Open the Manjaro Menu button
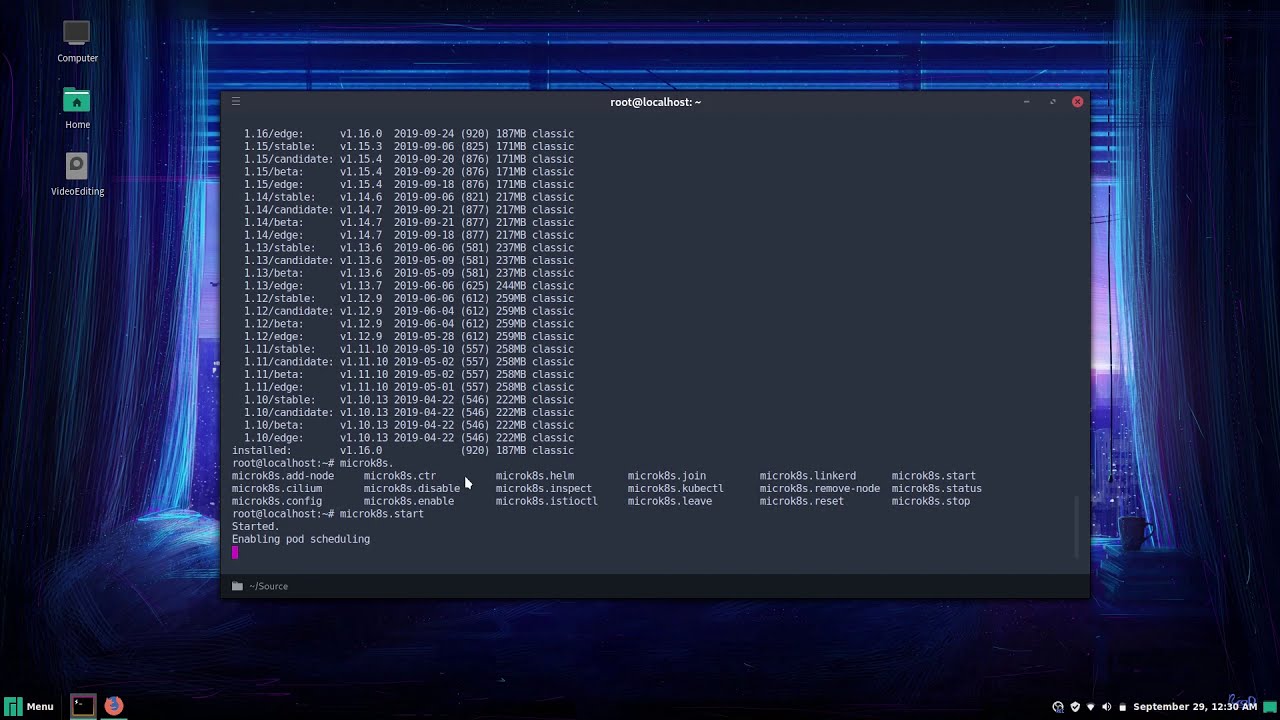 coord(29,706)
